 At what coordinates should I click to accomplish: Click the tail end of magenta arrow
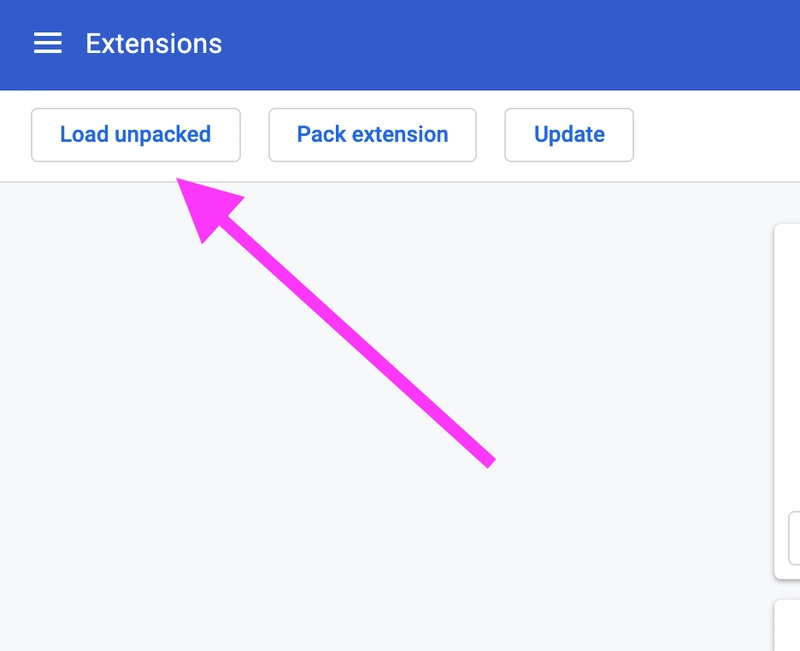[488, 461]
